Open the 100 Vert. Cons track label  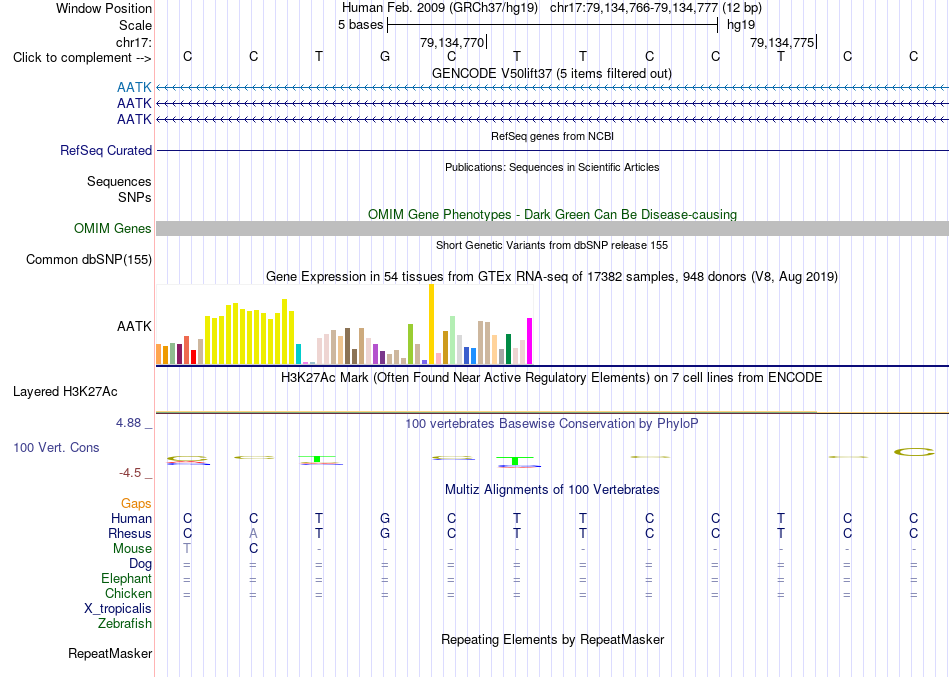click(x=56, y=447)
